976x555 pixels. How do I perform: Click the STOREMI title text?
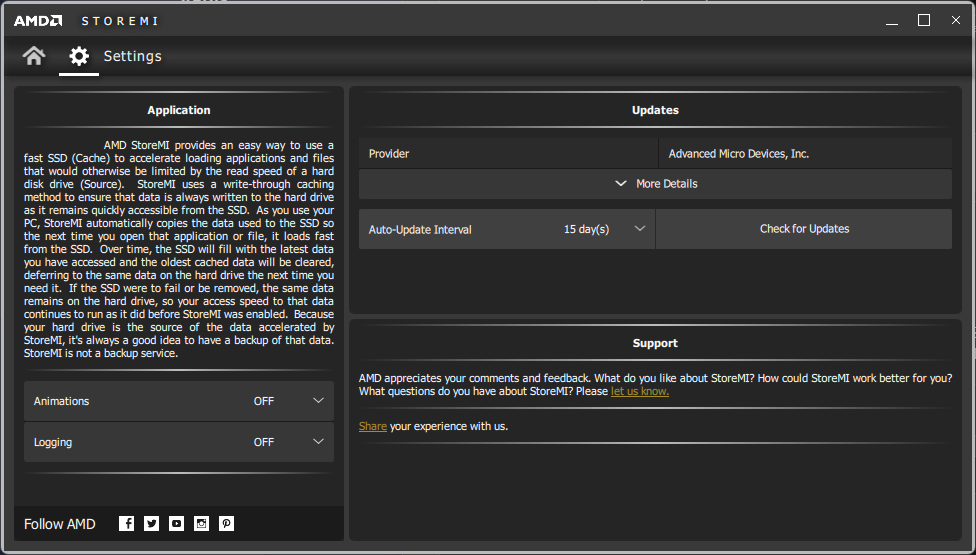[x=120, y=21]
